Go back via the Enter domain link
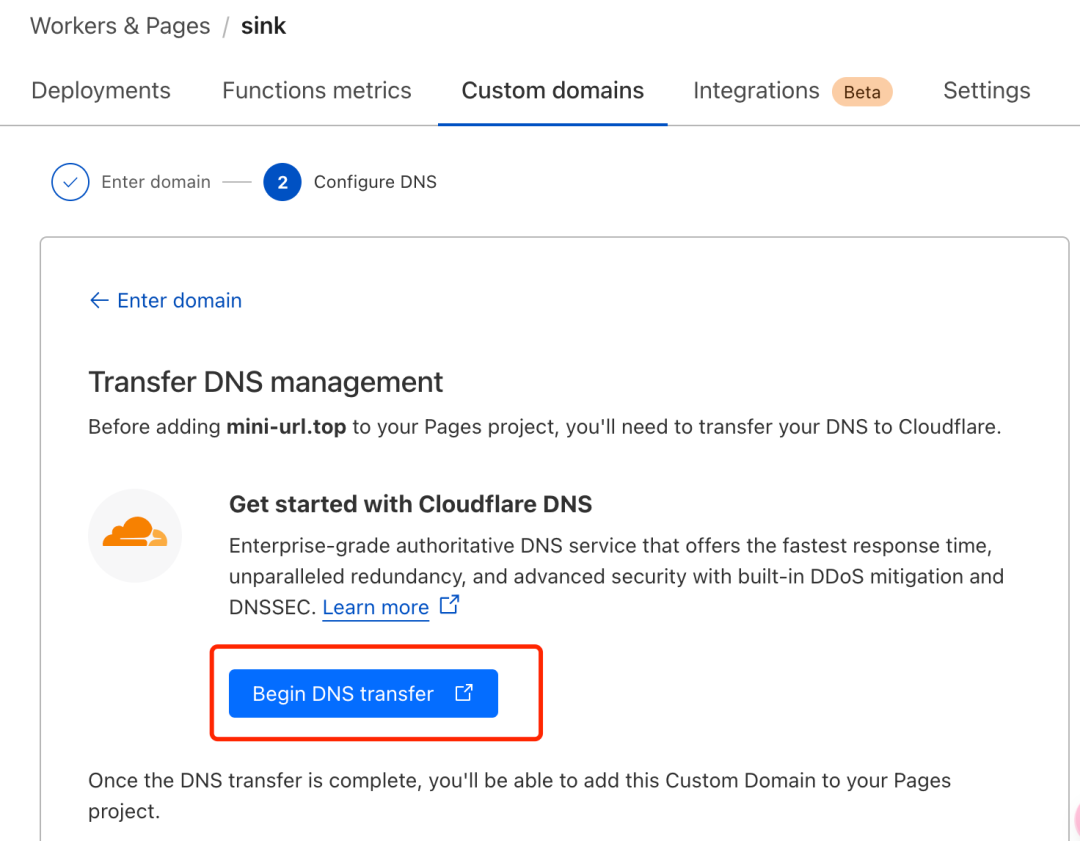The height and width of the screenshot is (841, 1080). [180, 300]
